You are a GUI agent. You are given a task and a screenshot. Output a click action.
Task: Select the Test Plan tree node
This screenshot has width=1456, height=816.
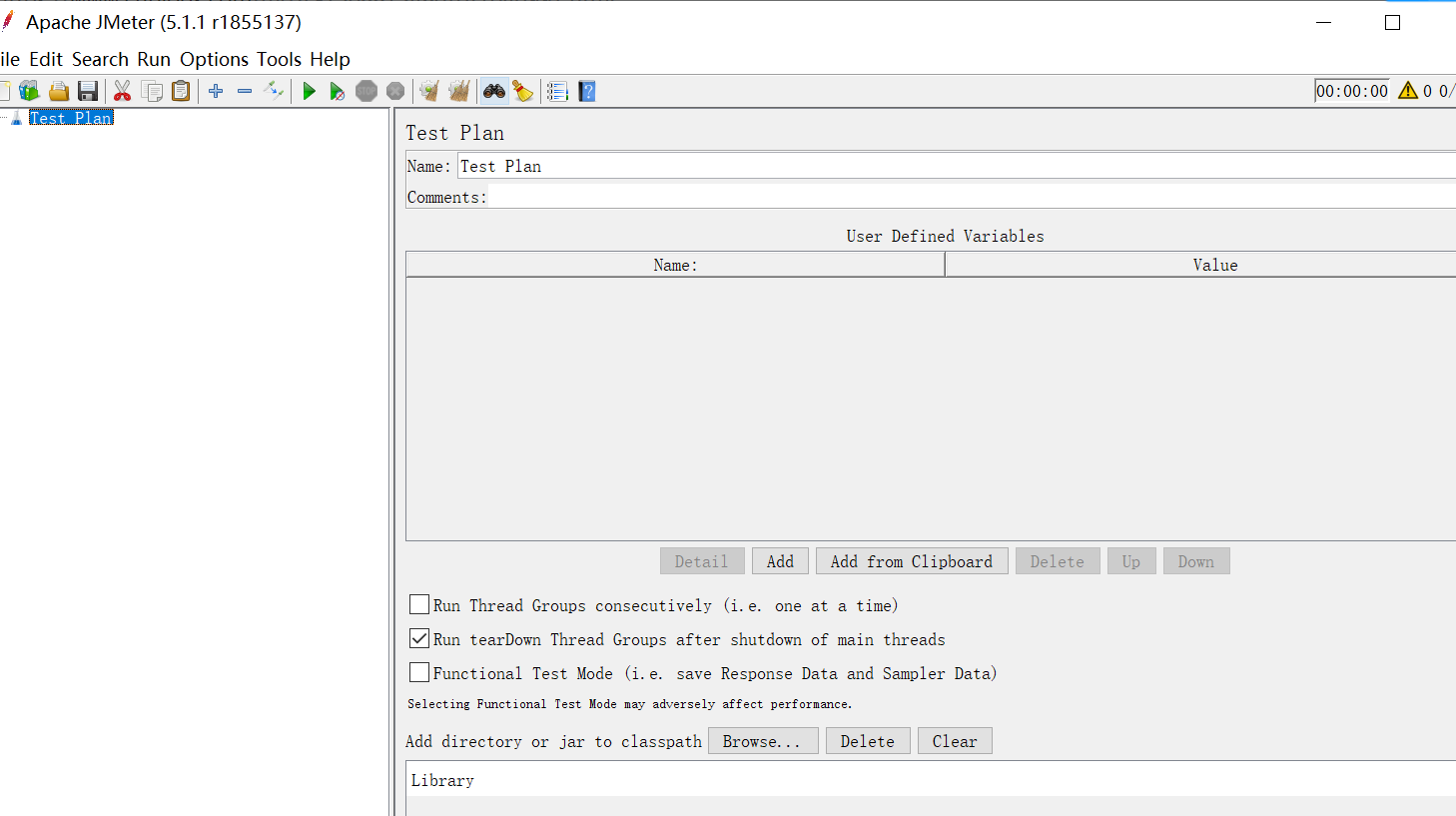pos(71,118)
